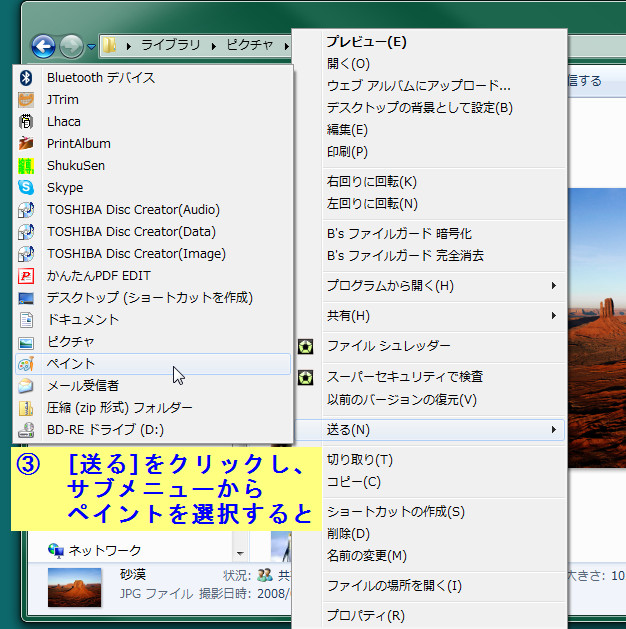Screen dimensions: 626x629
Task: Select プロパティ(R) from context menu
Action: tap(365, 615)
